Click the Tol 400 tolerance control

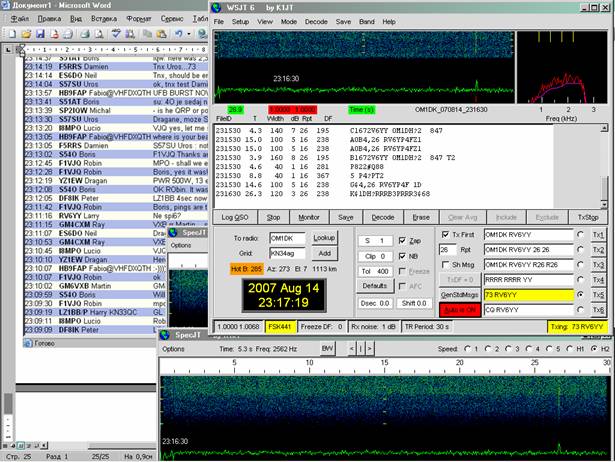click(x=375, y=271)
